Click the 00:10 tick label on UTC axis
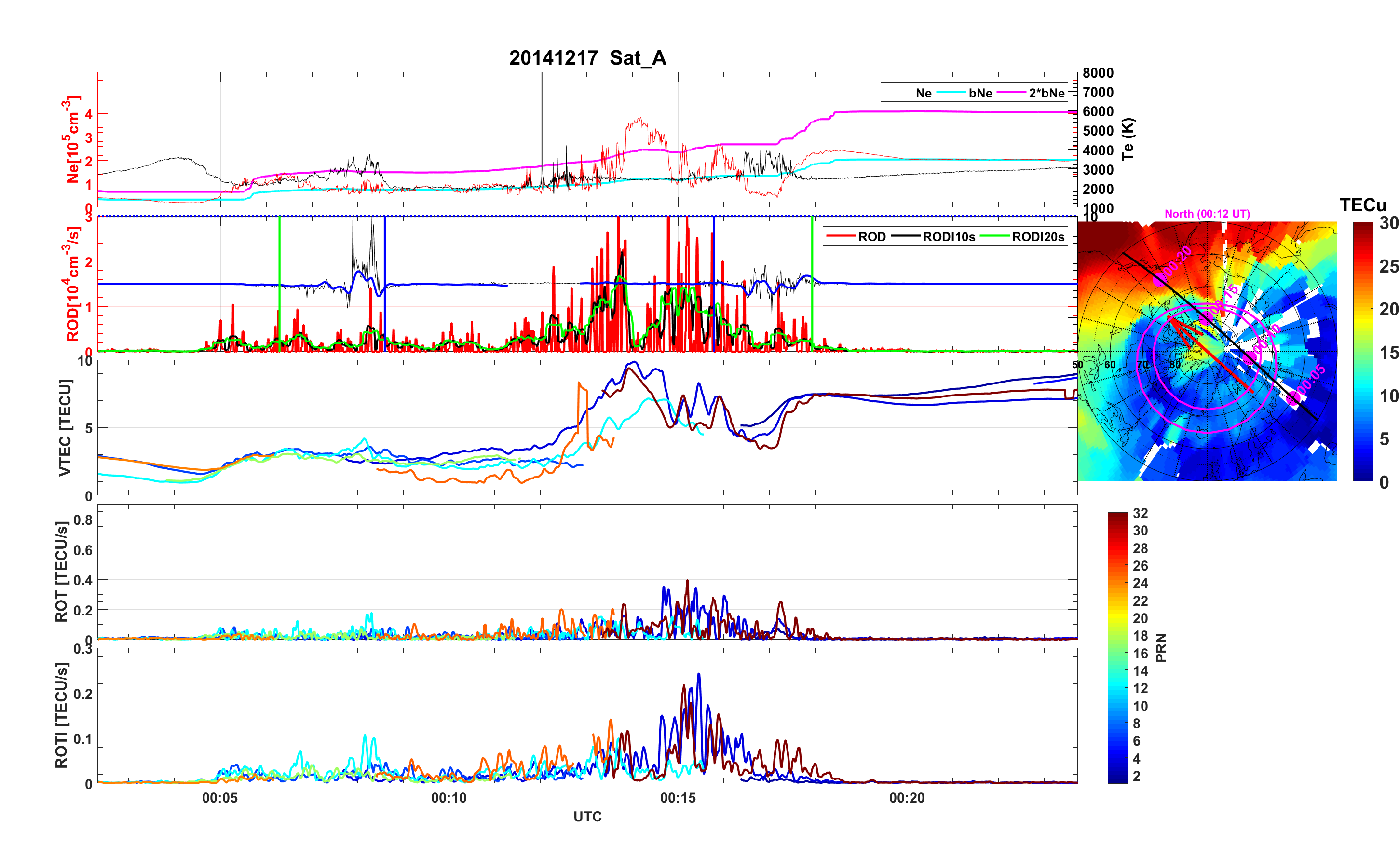 point(449,798)
